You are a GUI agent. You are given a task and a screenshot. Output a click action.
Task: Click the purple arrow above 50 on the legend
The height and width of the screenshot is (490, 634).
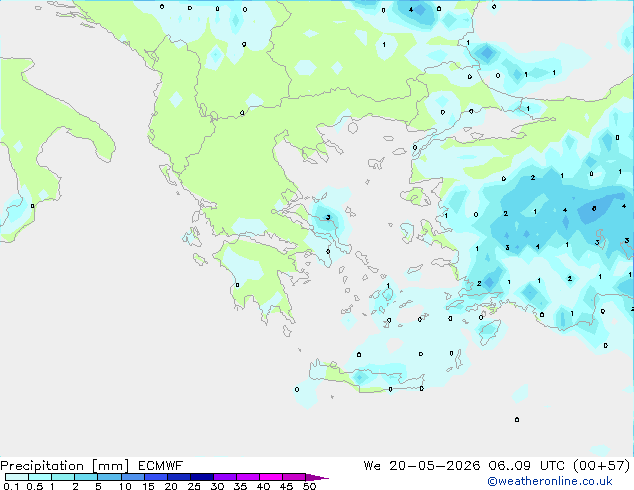[317, 477]
